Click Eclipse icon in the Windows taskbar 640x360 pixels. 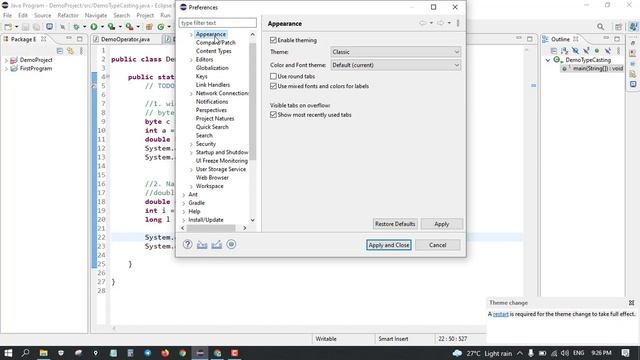click(200, 353)
